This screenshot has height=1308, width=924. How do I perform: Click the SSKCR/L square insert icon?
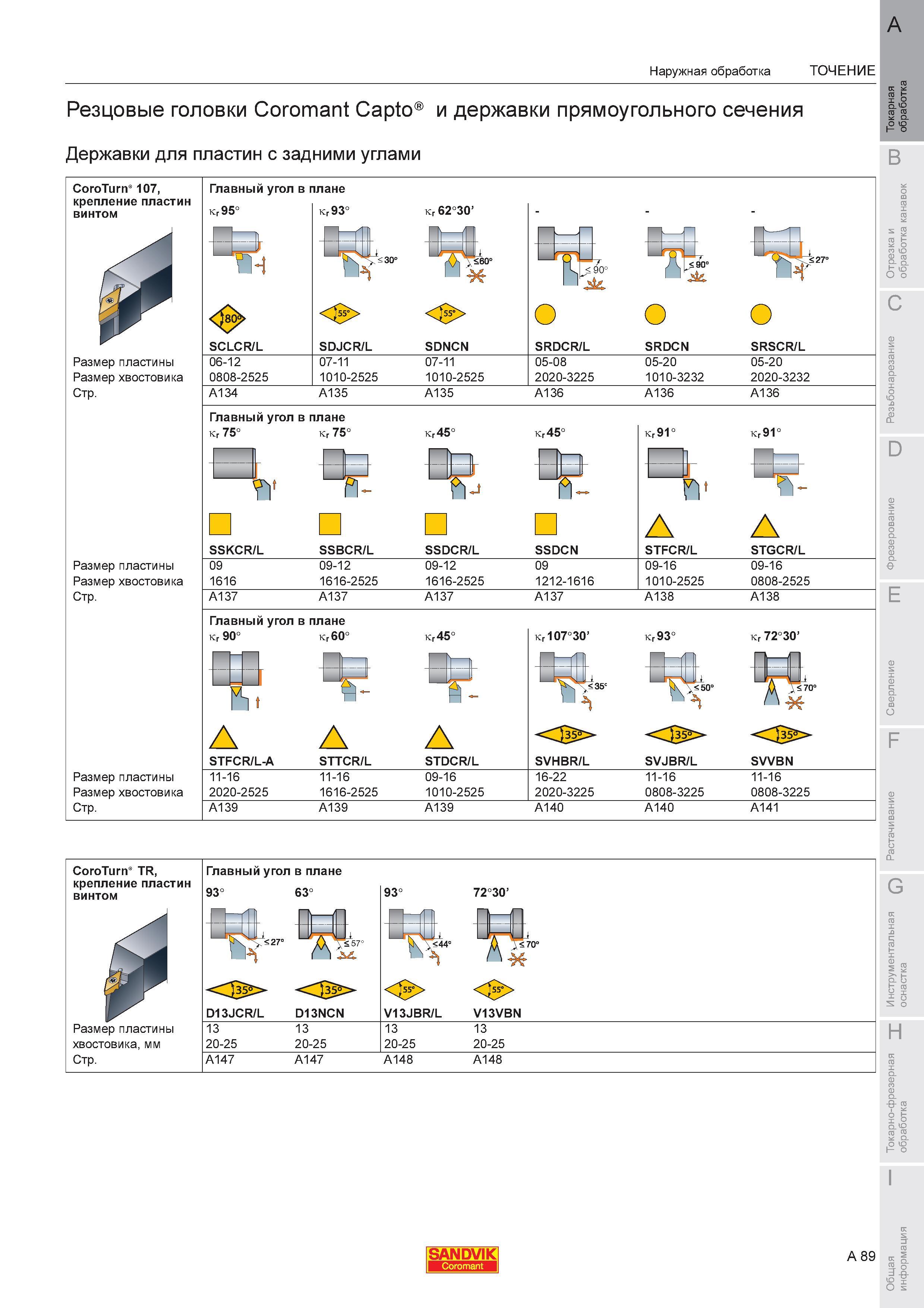[x=220, y=523]
